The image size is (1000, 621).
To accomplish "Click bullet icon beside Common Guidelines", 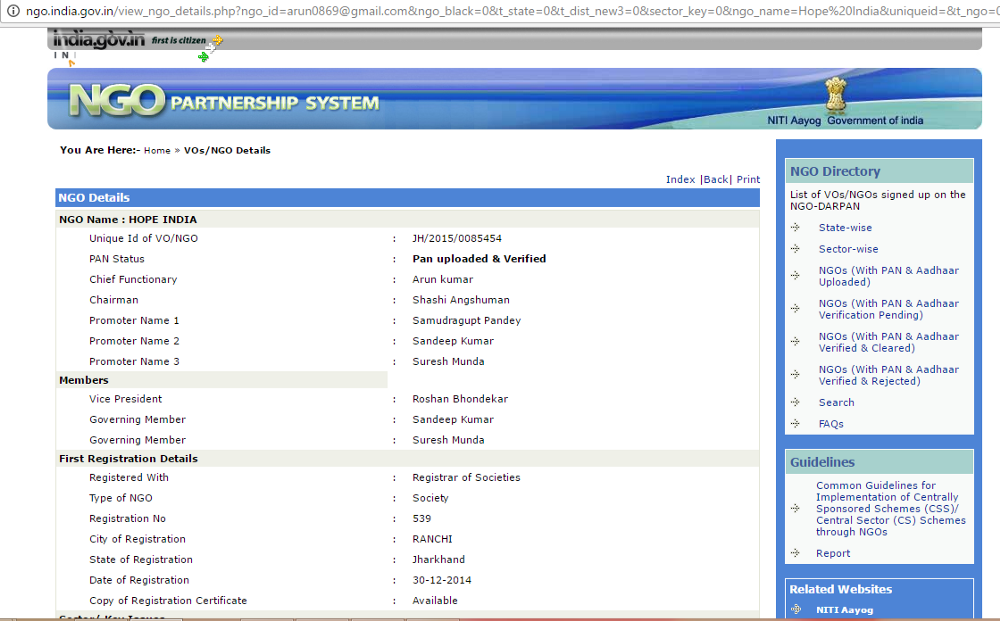I will point(795,509).
